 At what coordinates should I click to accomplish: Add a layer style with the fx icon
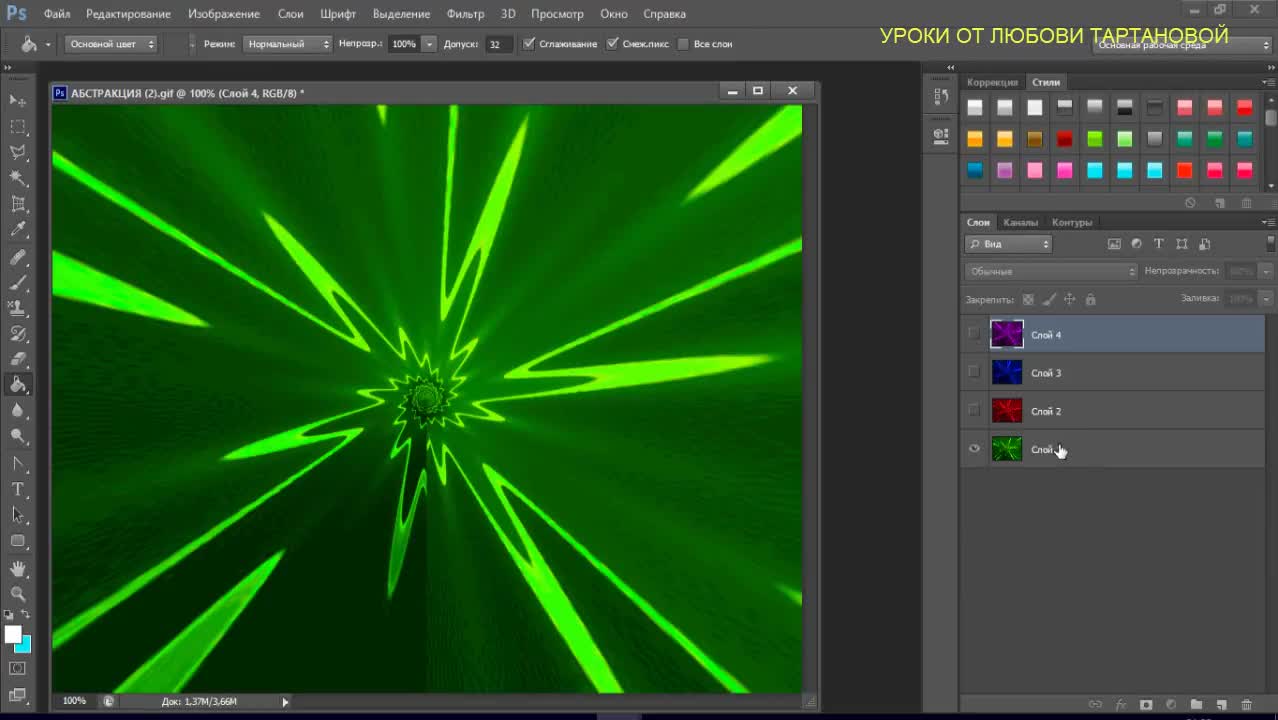pyautogui.click(x=1121, y=705)
